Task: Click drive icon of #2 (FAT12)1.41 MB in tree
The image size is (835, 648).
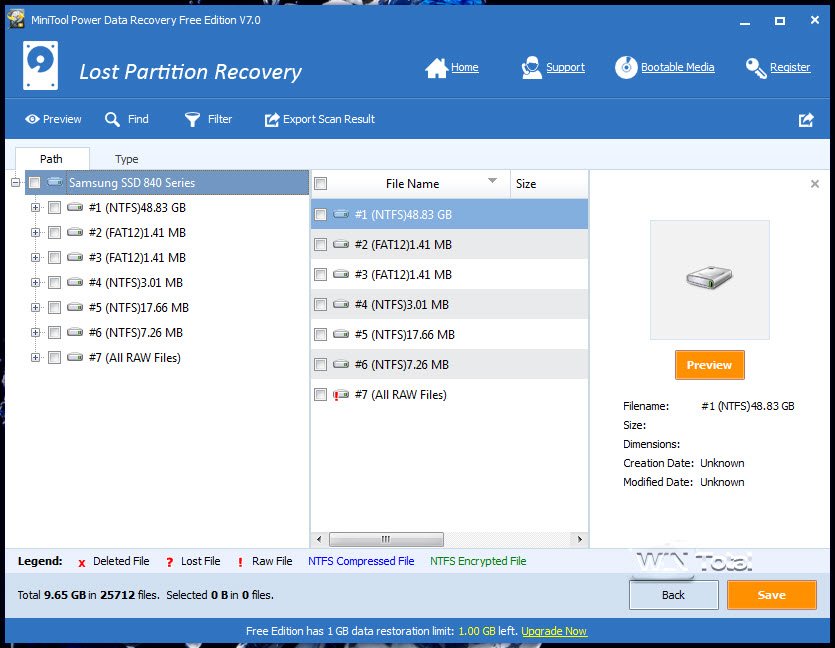Action: 75,232
